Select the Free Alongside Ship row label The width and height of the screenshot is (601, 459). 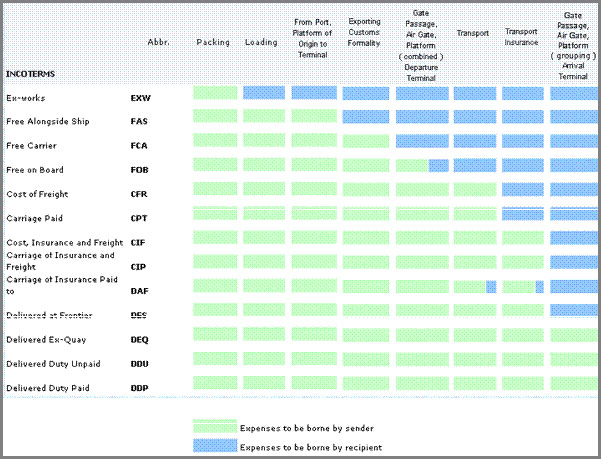point(48,122)
